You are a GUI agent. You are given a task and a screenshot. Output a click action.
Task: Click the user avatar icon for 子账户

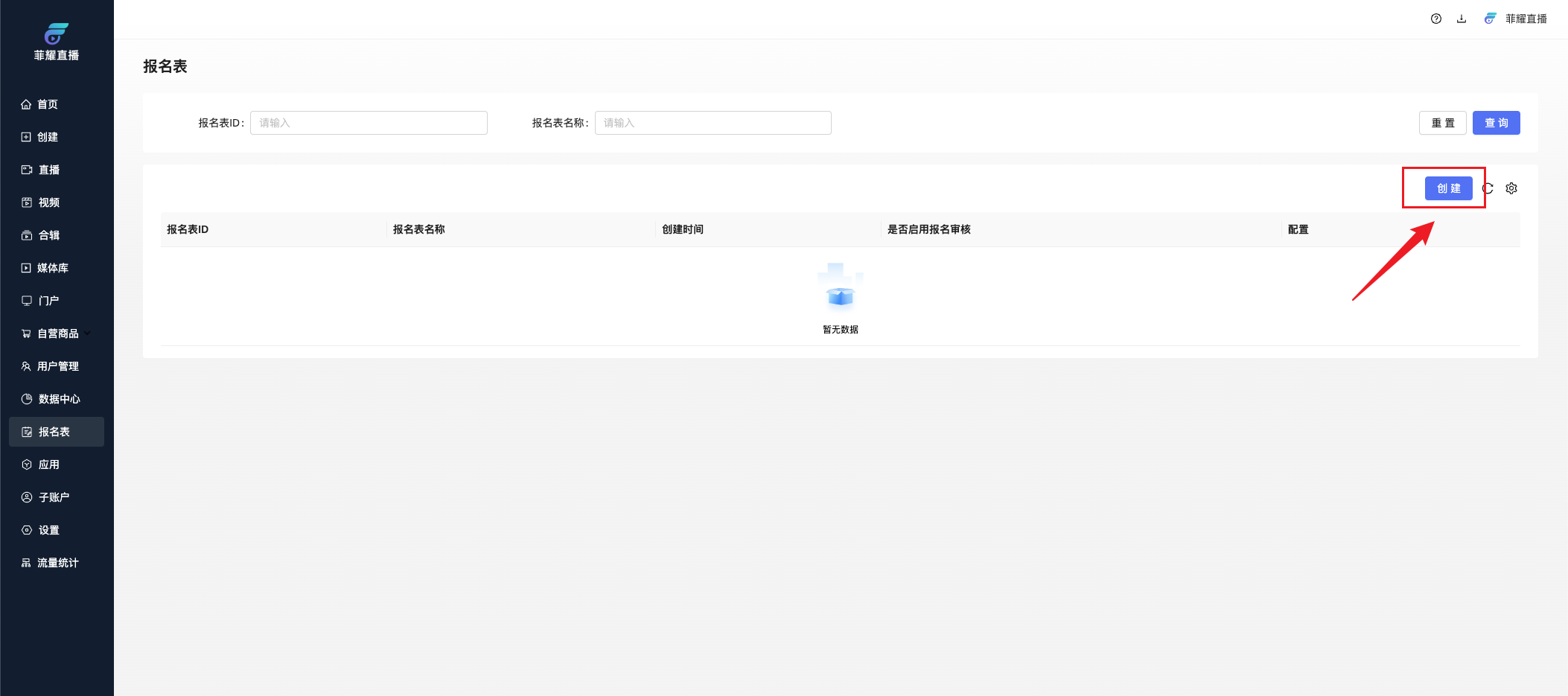click(27, 497)
